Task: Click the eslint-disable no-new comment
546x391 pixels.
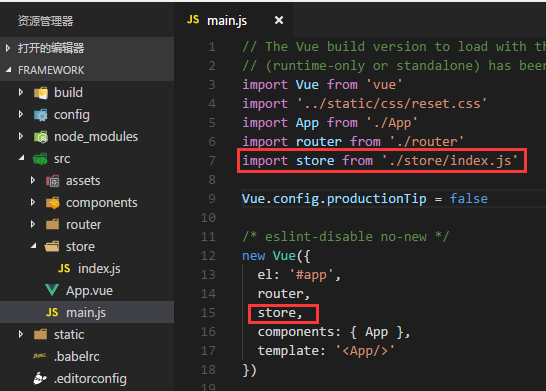Action: tap(346, 237)
